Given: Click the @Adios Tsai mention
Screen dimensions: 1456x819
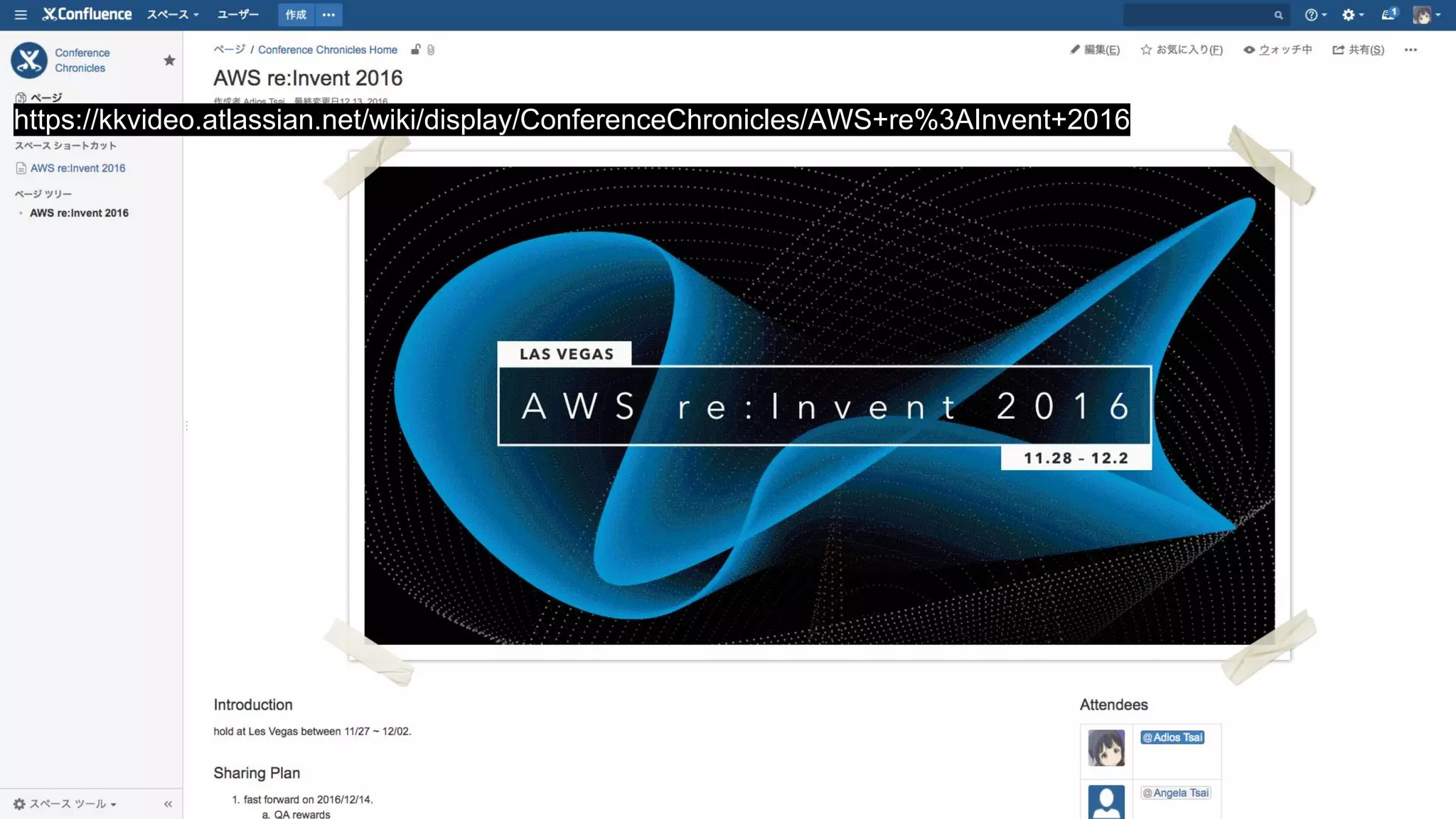Looking at the screenshot, I should point(1172,737).
